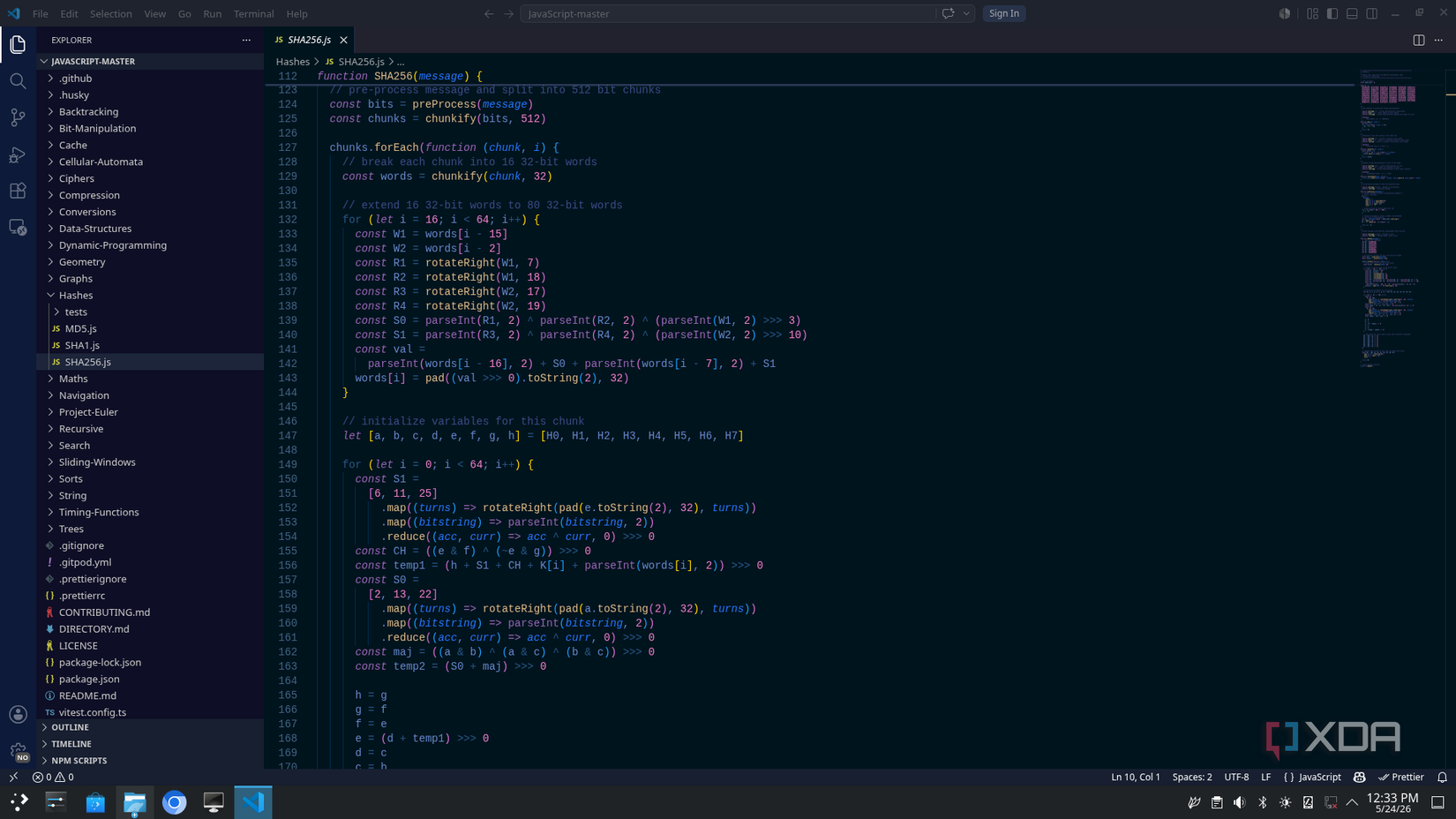Click Spaces: 2 indentation setting
Viewport: 1456px width, 819px height.
1192,778
